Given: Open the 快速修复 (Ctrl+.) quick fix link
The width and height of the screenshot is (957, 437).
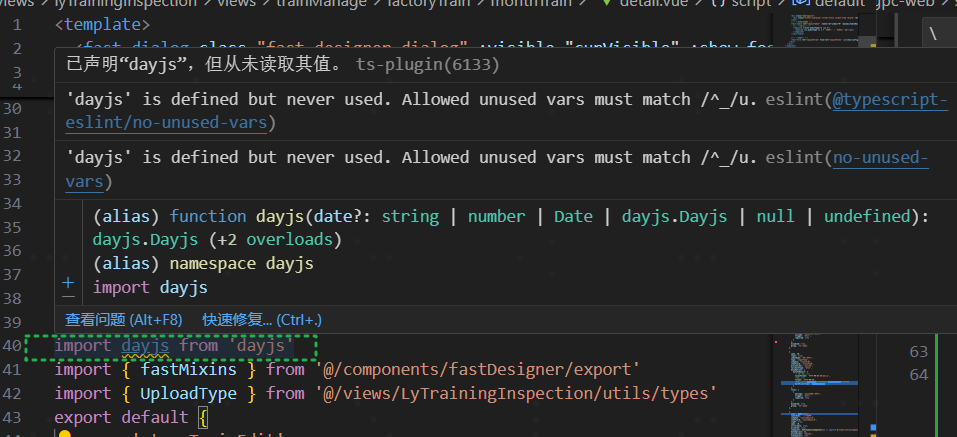Looking at the screenshot, I should pyautogui.click(x=262, y=319).
